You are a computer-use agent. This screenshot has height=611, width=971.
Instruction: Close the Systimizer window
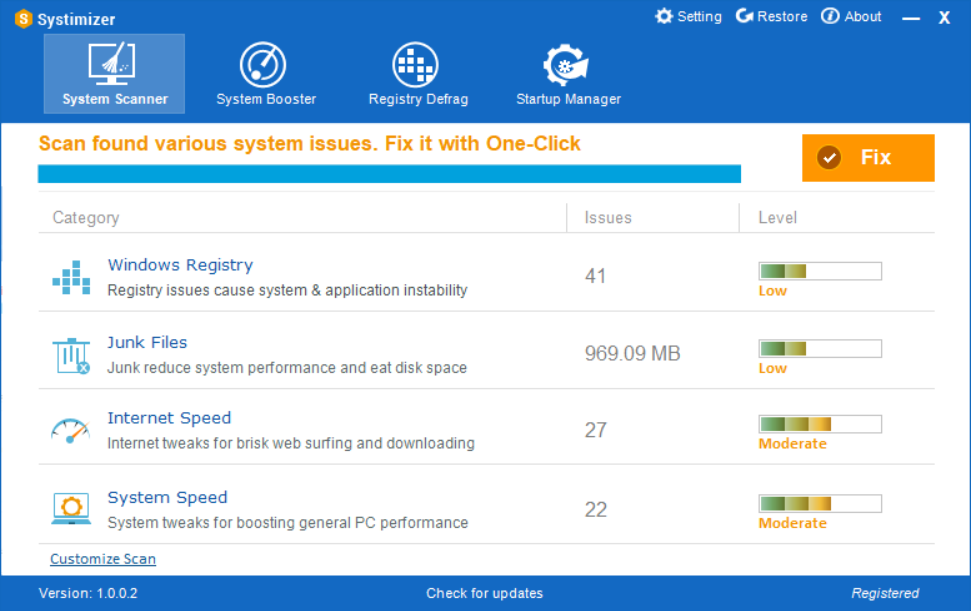[944, 17]
